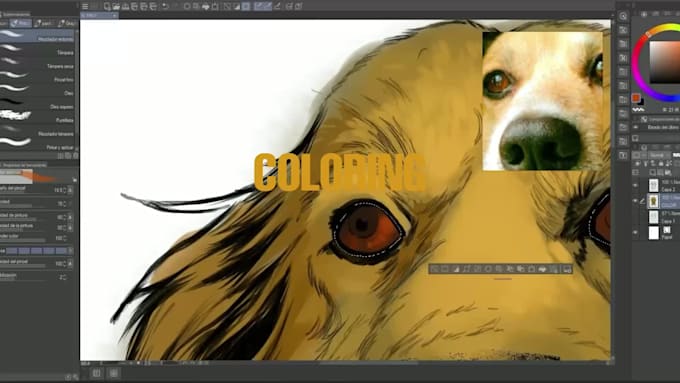Viewport: 680px width, 383px height.
Task: Deselect using the selection launcher's first icon
Action: click(434, 269)
